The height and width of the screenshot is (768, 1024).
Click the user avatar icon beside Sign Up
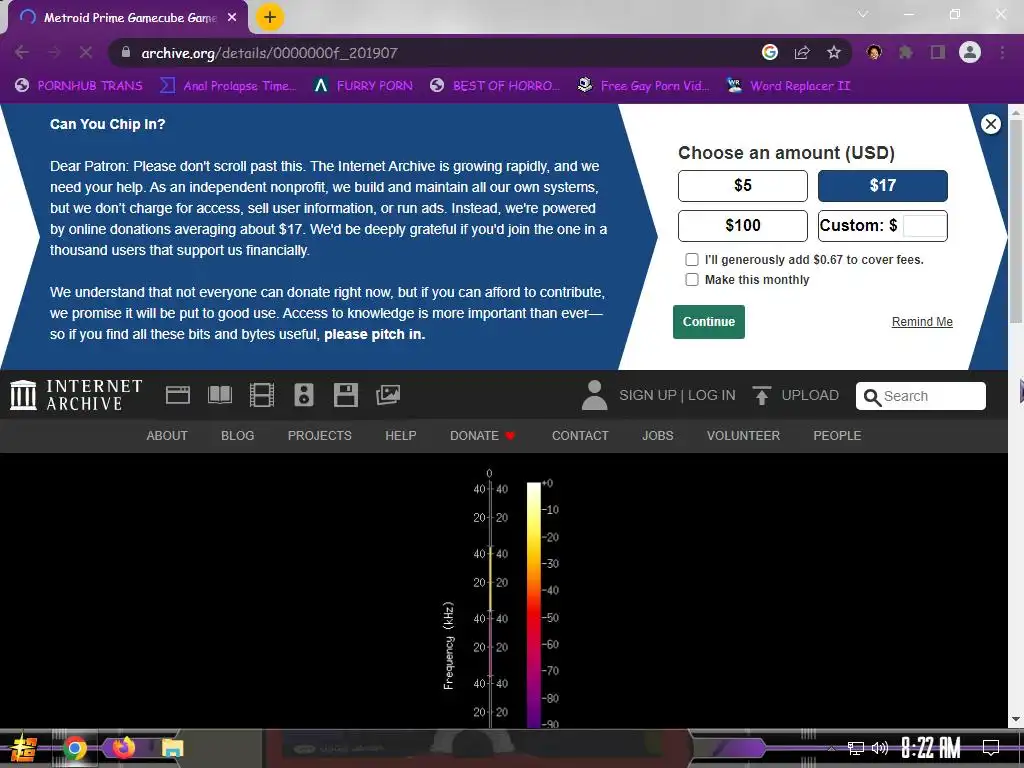pos(594,395)
